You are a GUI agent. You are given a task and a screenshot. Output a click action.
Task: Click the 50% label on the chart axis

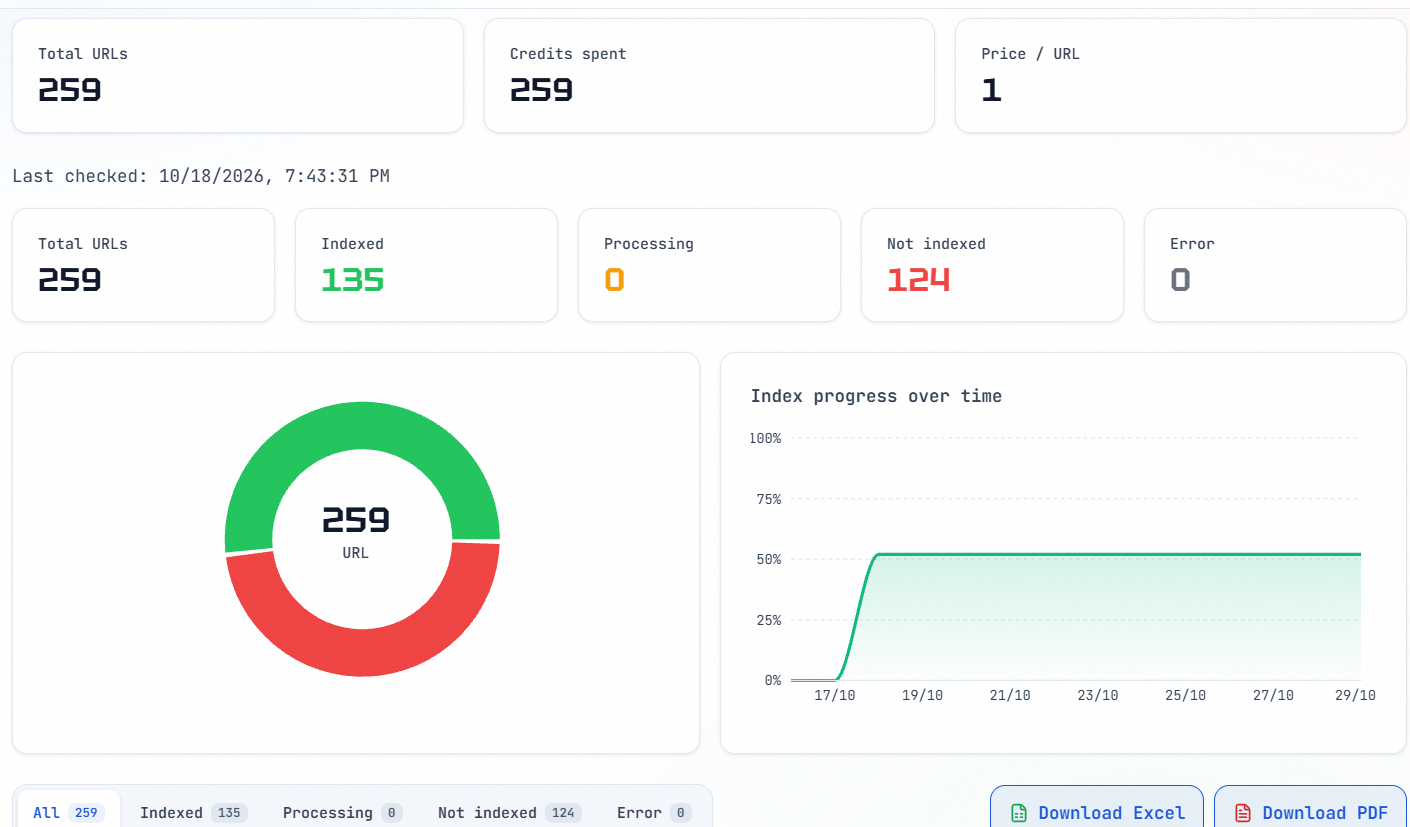pyautogui.click(x=769, y=559)
